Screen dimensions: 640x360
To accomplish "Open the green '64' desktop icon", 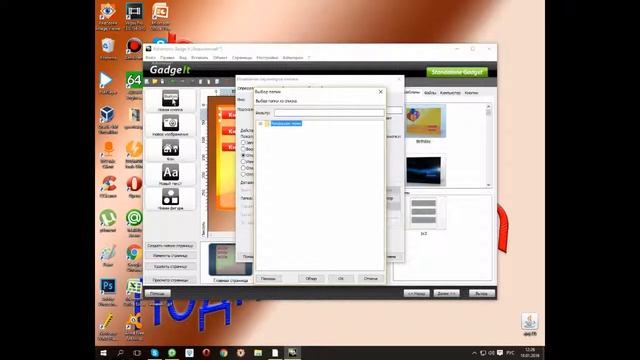I will pyautogui.click(x=134, y=85).
